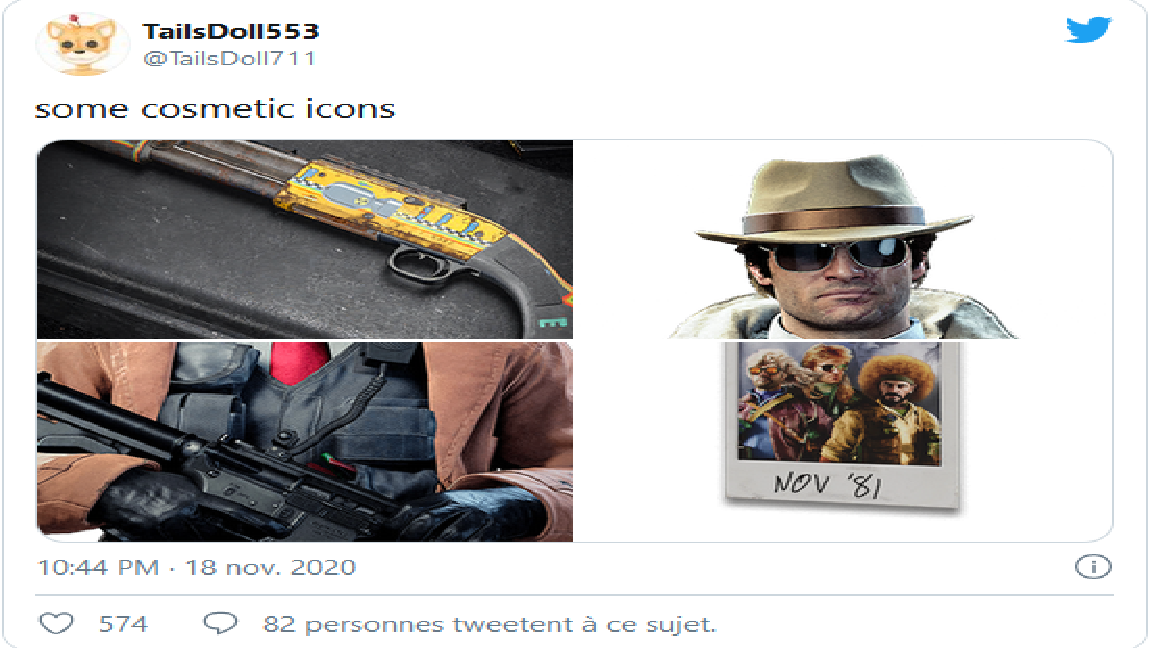This screenshot has height=648, width=1152.
Task: Click the NOV '81 handwritten caption
Action: [828, 484]
